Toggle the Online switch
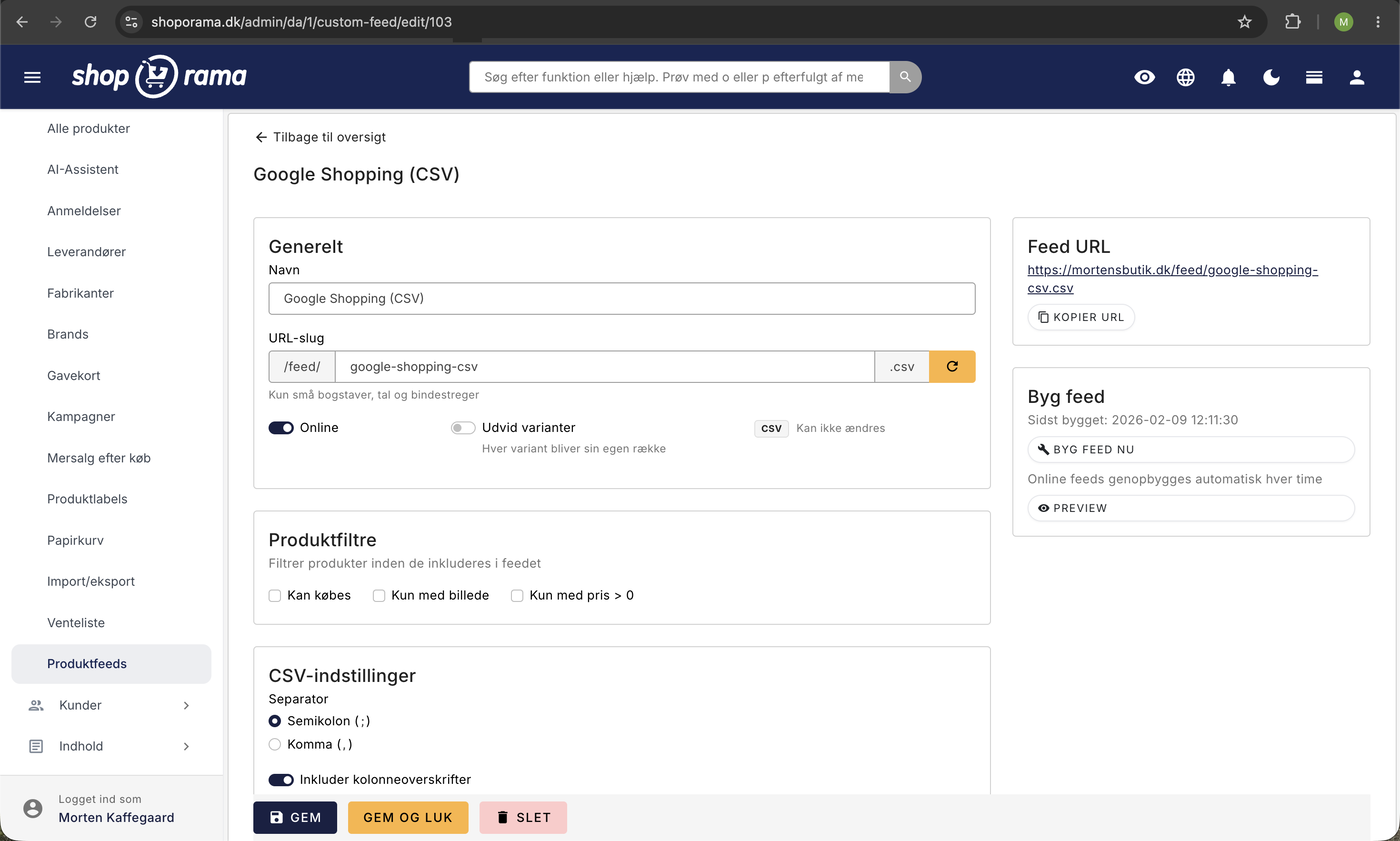This screenshot has height=841, width=1400. point(281,428)
